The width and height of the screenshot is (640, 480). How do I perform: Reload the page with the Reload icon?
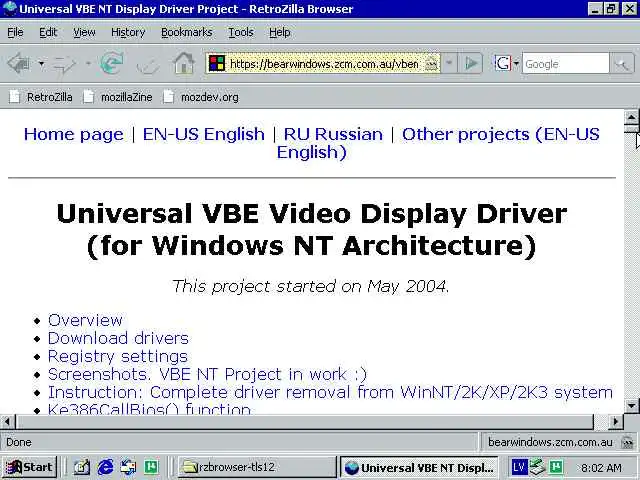[112, 63]
